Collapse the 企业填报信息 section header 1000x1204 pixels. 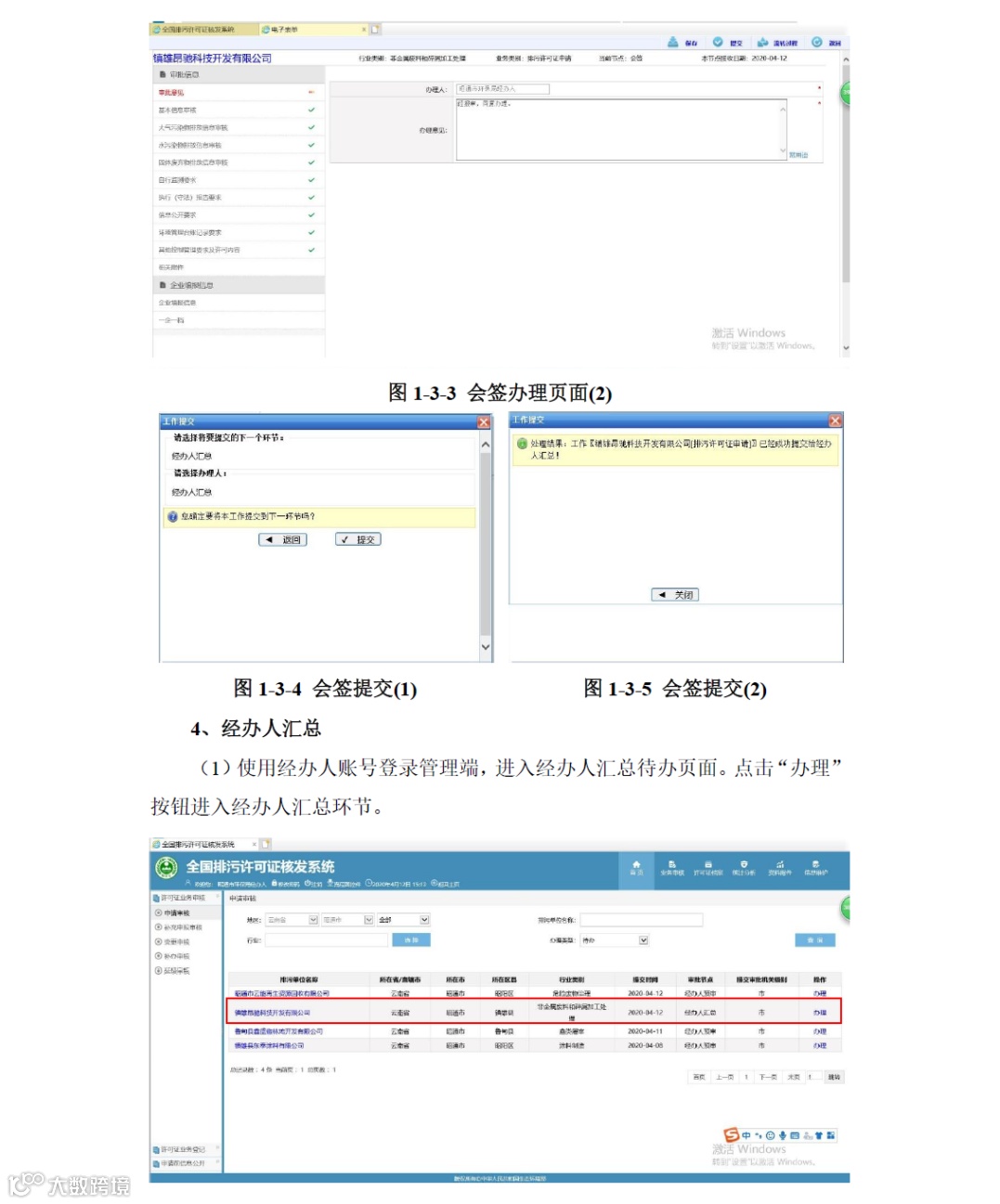pyautogui.click(x=239, y=285)
